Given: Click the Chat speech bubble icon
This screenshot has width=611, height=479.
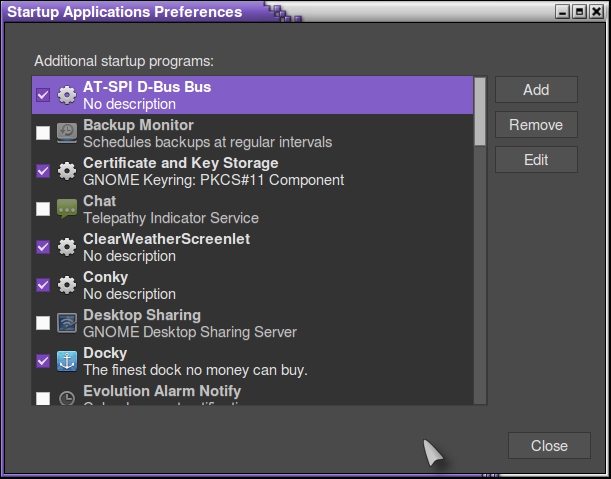Looking at the screenshot, I should tap(67, 209).
